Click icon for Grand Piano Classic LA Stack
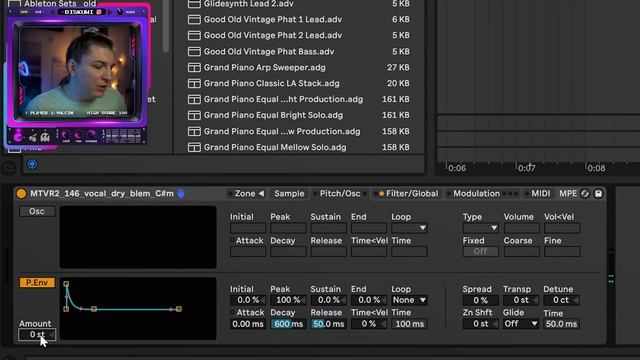Screen dimensions: 640x360 coord(194,83)
